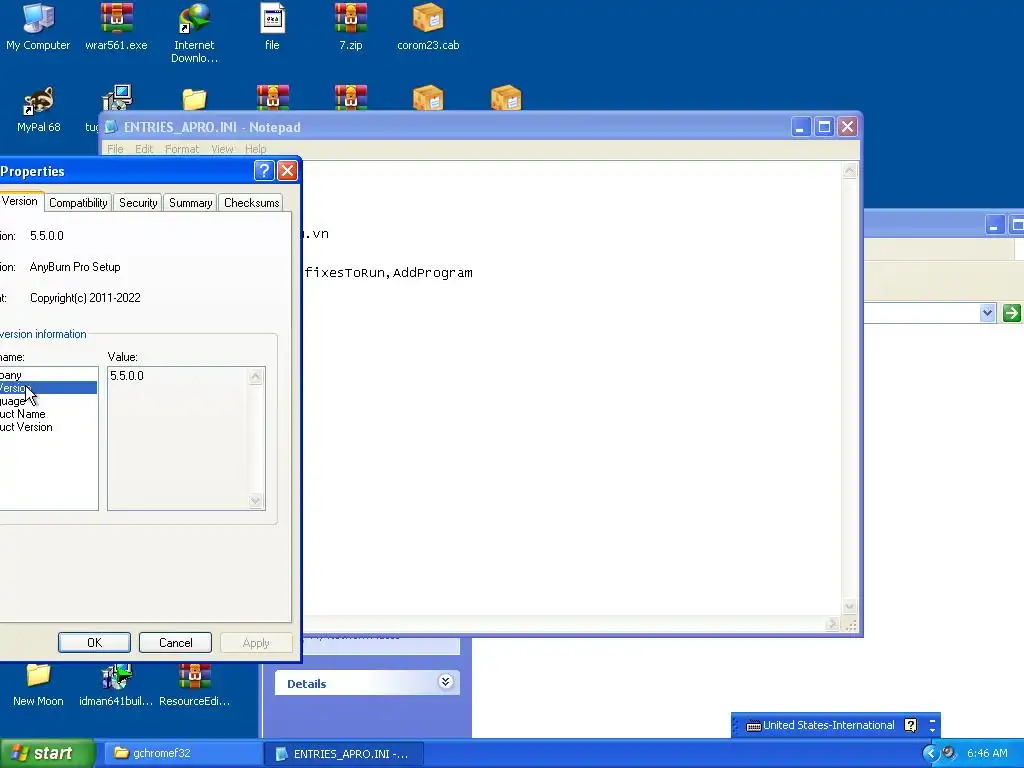This screenshot has width=1024, height=768.
Task: Click the taskbar clock showing 6:46 AM
Action: [x=987, y=753]
